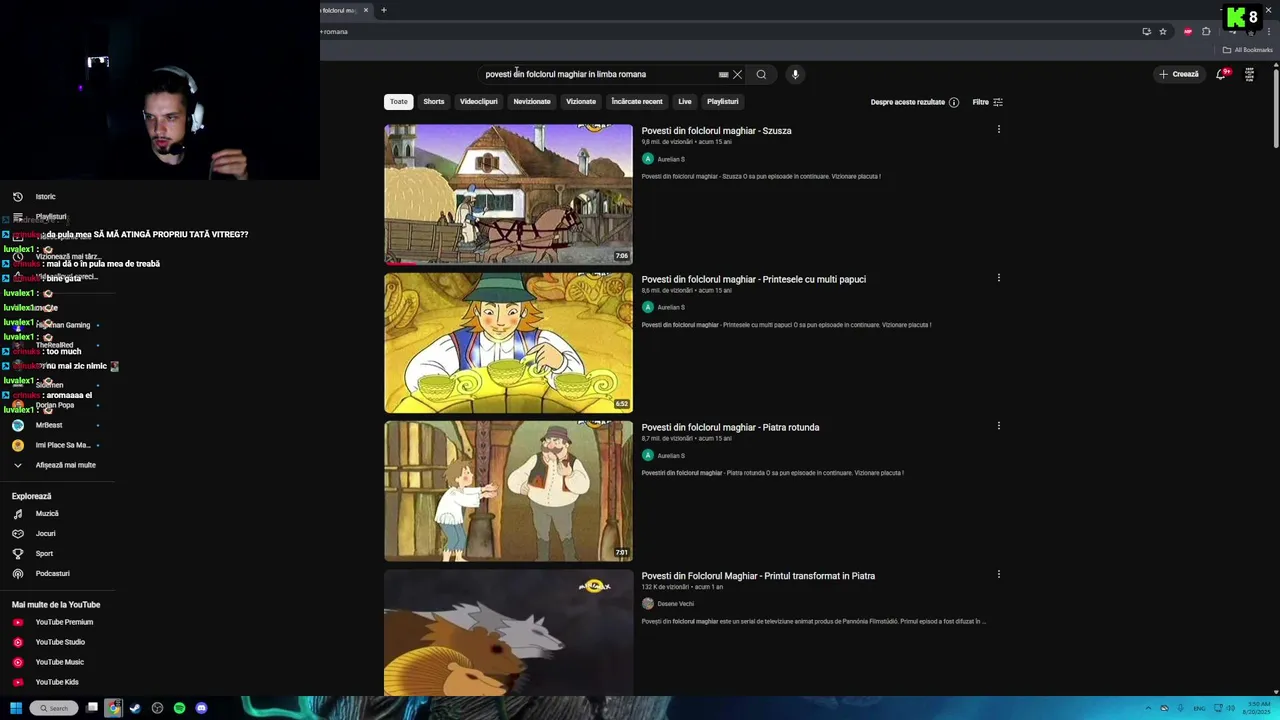
Task: Open Spotify from the taskbar
Action: tap(179, 708)
